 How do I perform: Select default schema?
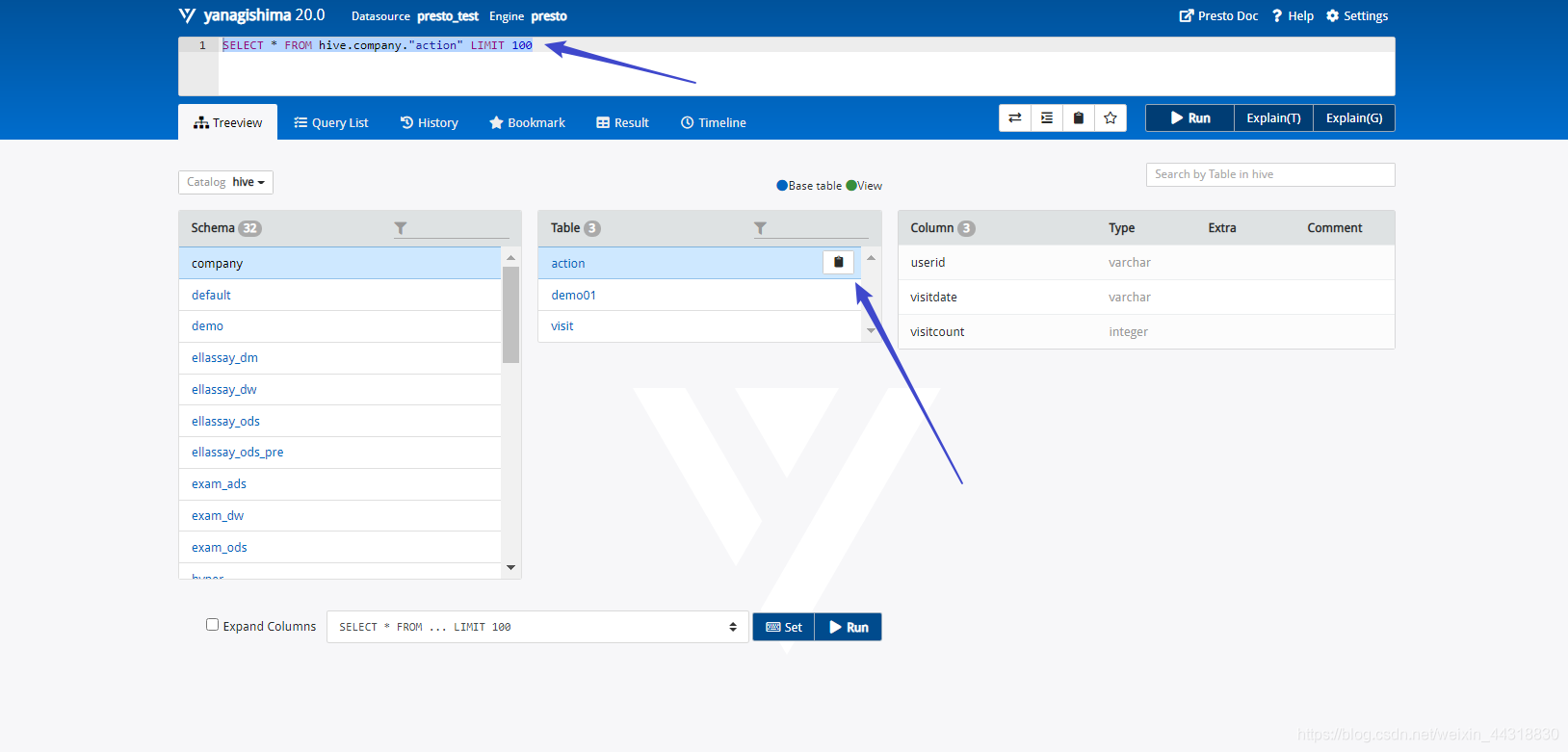340,295
